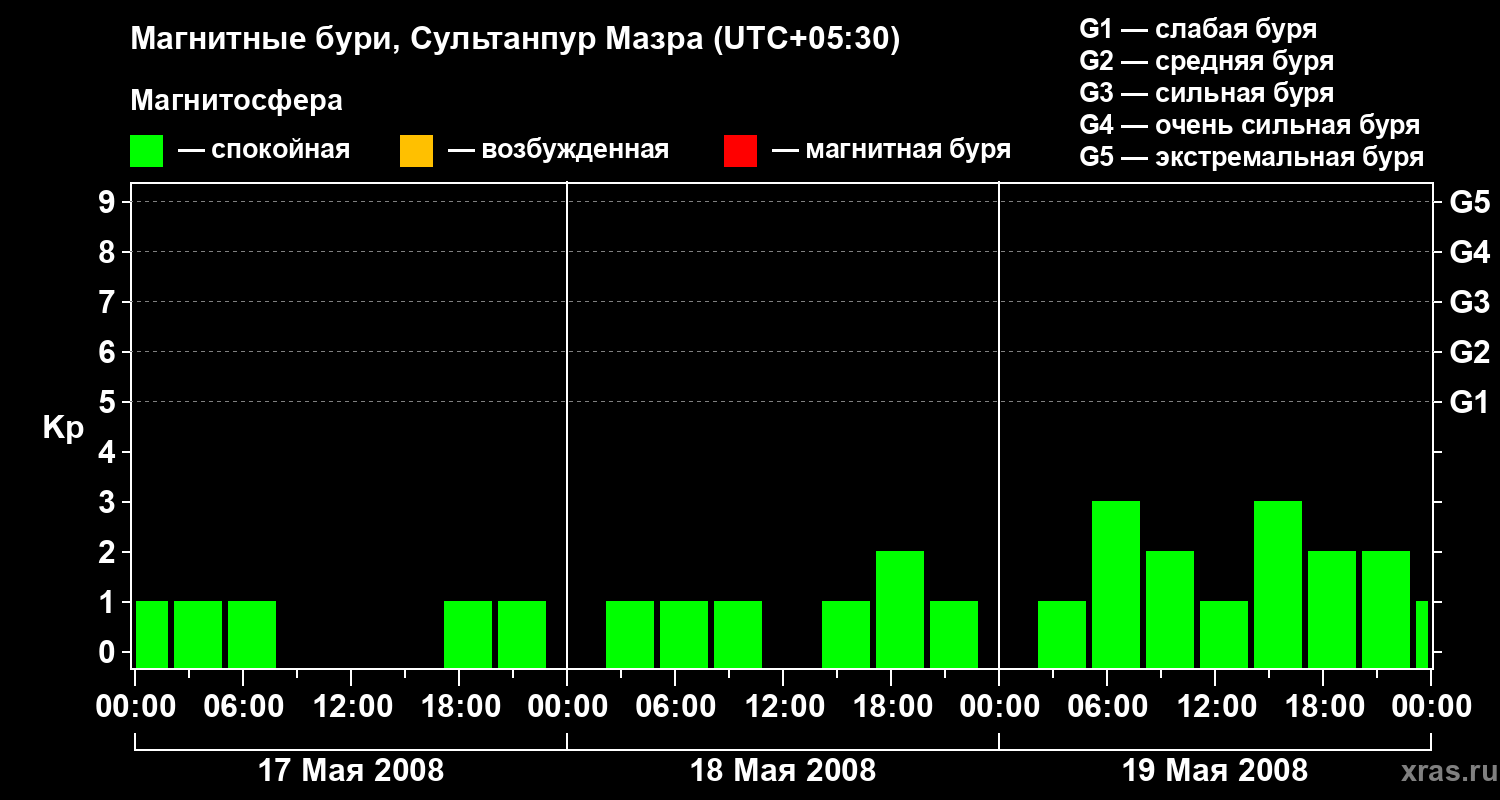Click the Kp 1 bar above 06:00 on 17 May

(252, 634)
